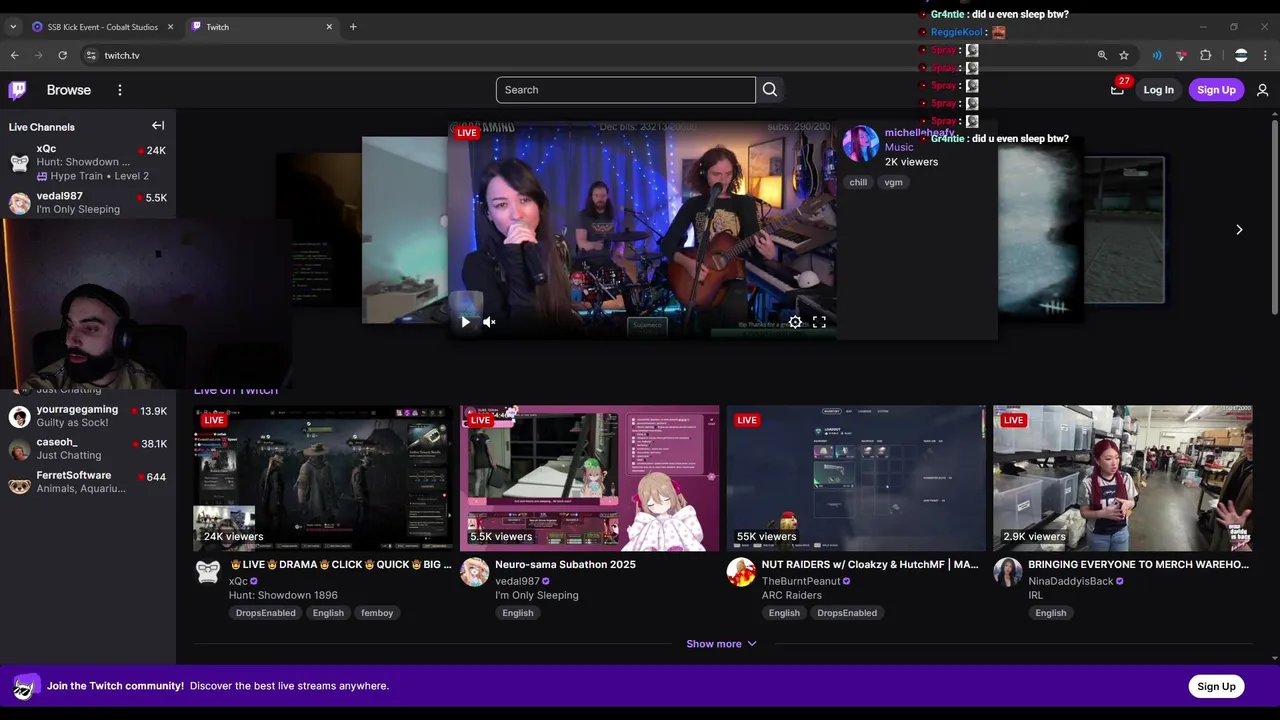Reload the page in the browser
This screenshot has height=720, width=1280.
62,55
